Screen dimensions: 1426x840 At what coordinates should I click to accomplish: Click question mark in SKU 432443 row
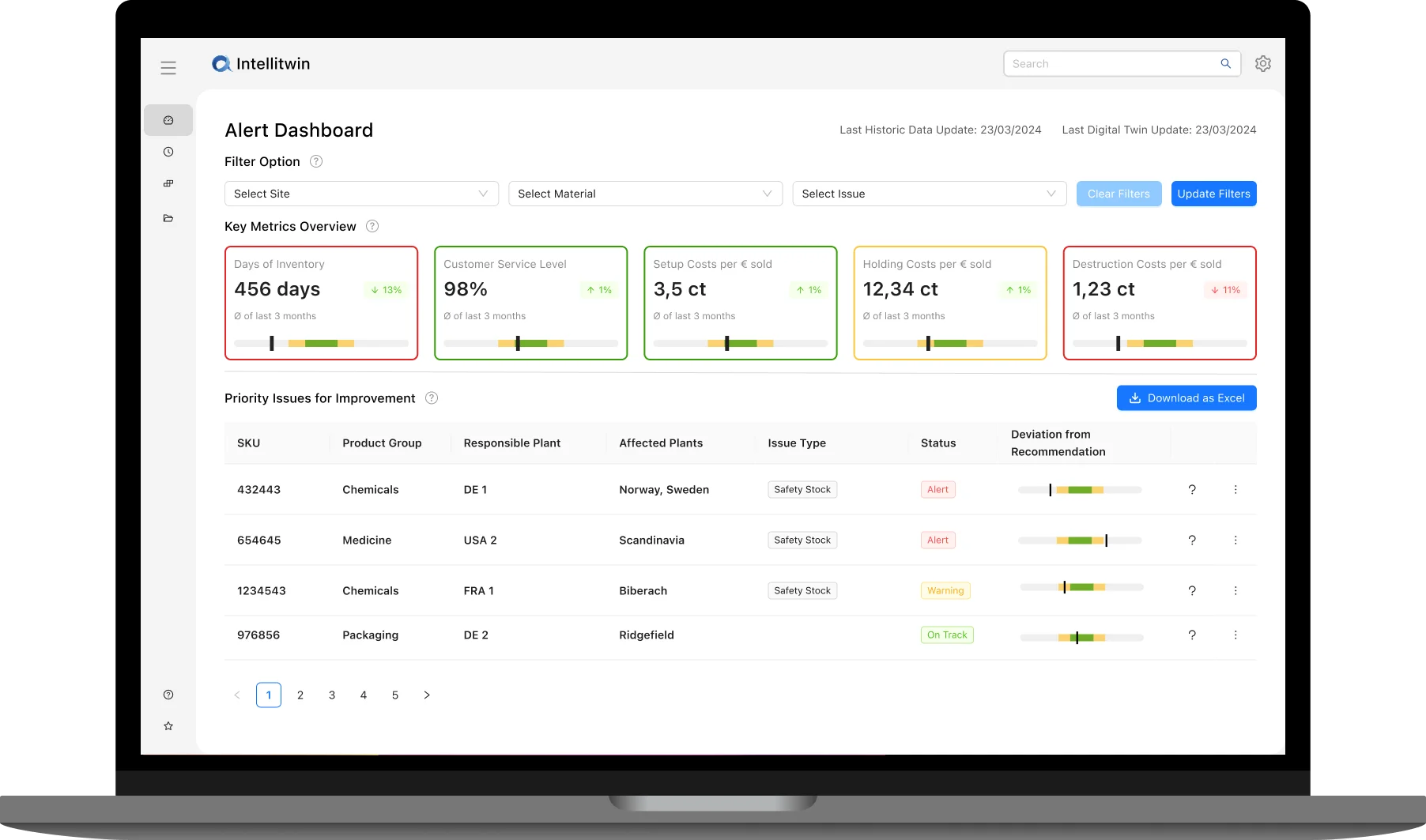click(1192, 490)
